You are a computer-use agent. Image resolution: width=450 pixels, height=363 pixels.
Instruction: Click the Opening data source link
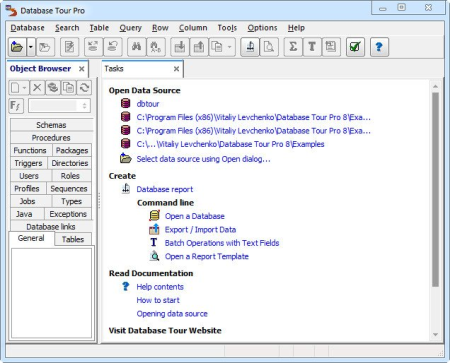pos(172,314)
